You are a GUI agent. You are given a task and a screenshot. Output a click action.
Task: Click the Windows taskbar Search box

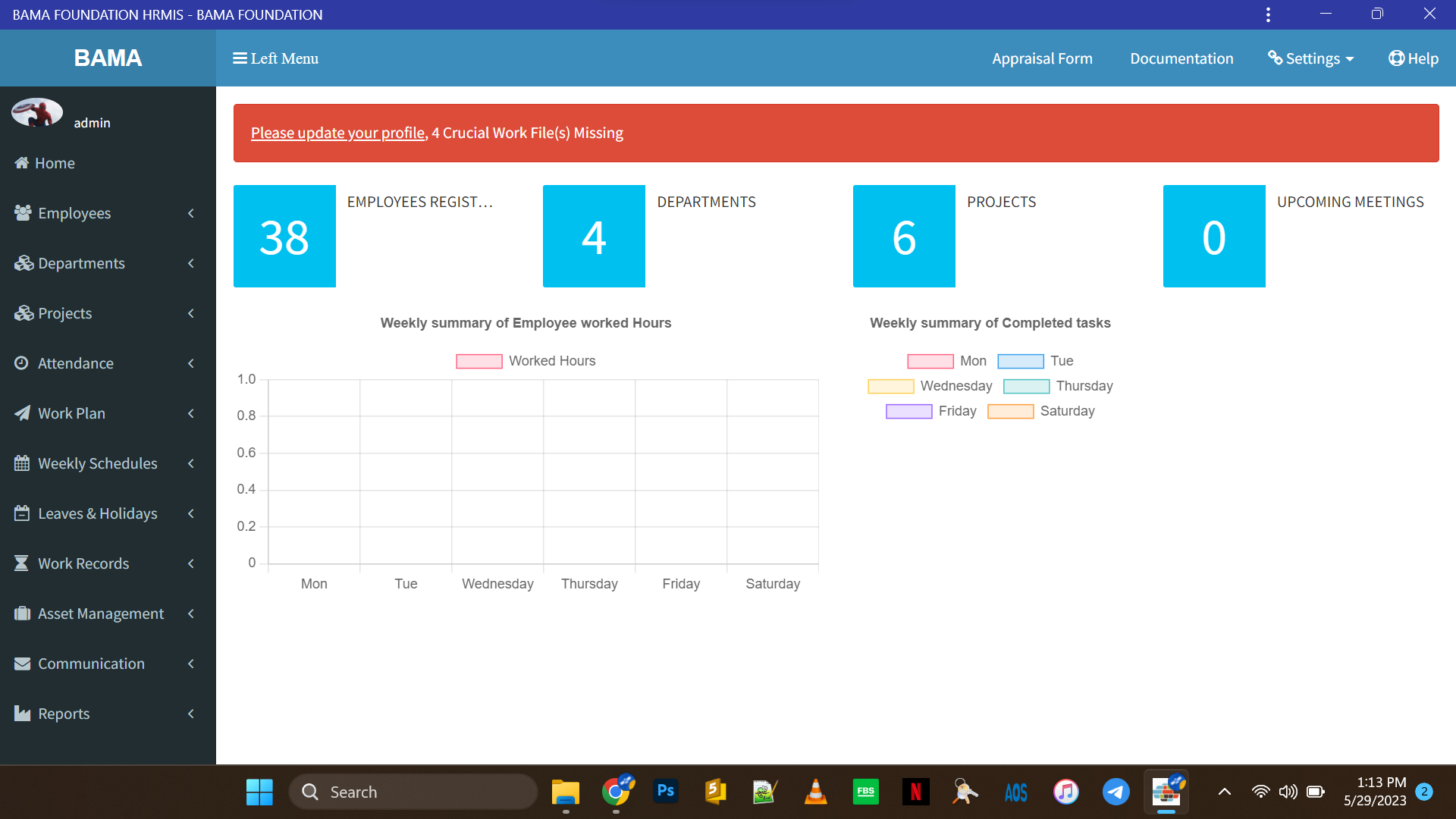click(x=413, y=792)
